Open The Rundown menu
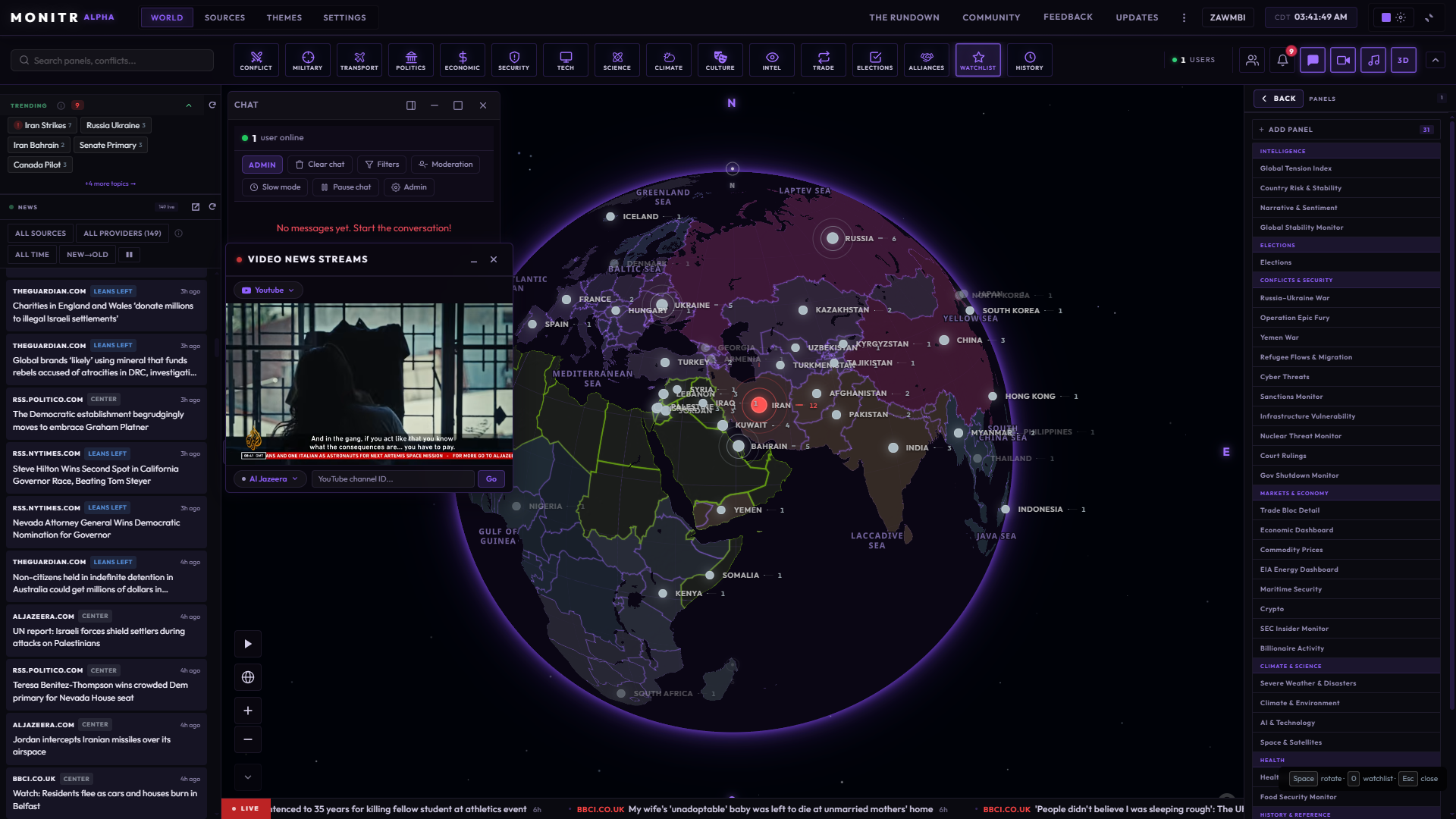1456x819 pixels. pos(905,17)
